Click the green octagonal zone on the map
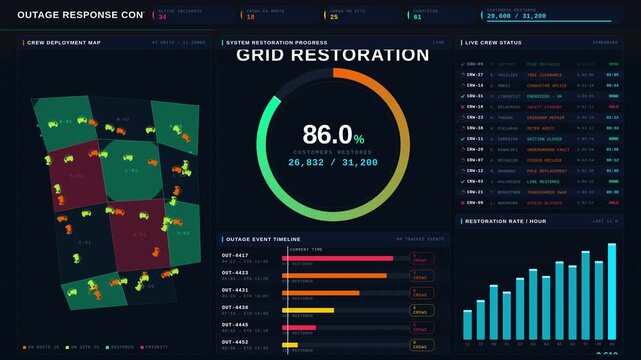Screen dimensions: 641x360 tap(131, 170)
